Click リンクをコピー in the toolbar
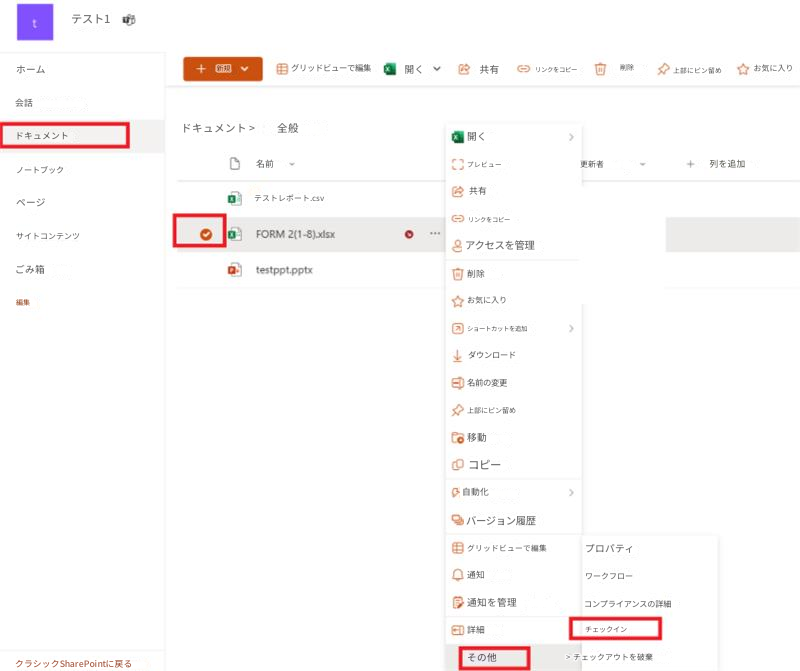Viewport: 800px width, 671px height. 547,69
